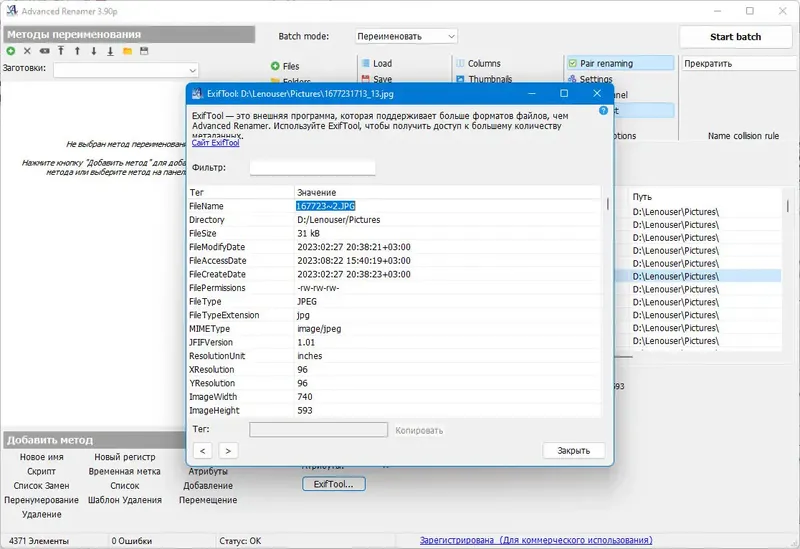Save method preset floppy icon
The image size is (800, 549).
[144, 51]
